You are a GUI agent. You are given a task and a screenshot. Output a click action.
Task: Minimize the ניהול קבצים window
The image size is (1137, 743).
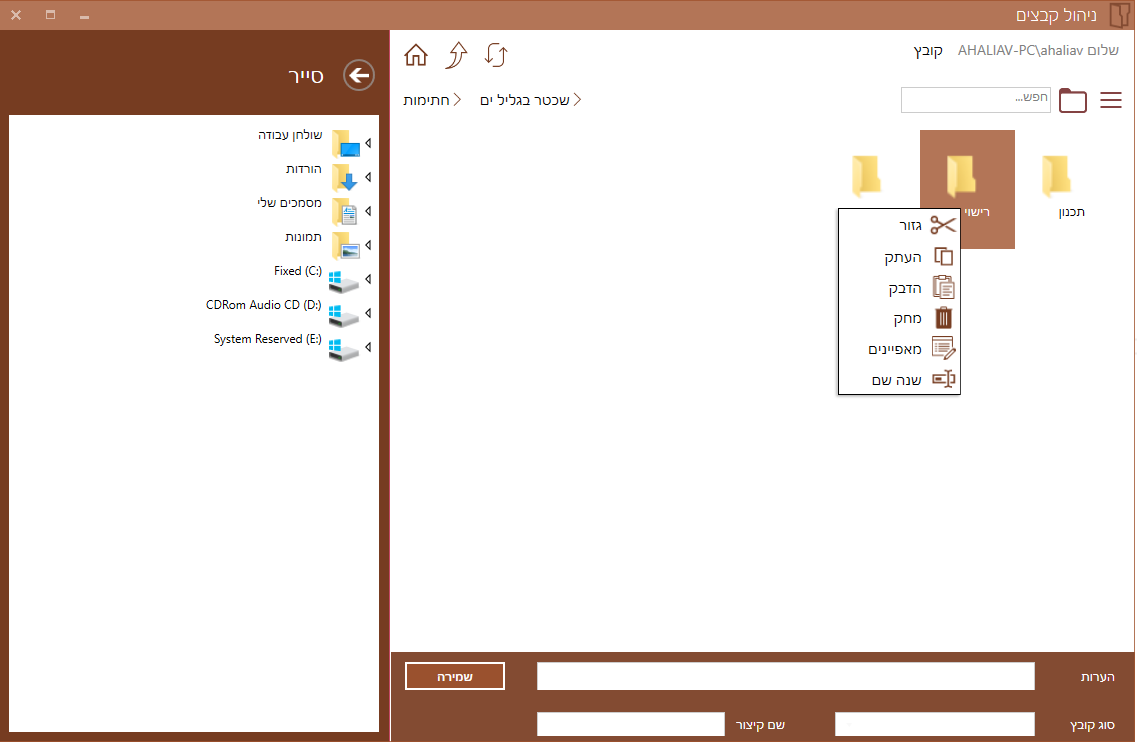click(84, 16)
